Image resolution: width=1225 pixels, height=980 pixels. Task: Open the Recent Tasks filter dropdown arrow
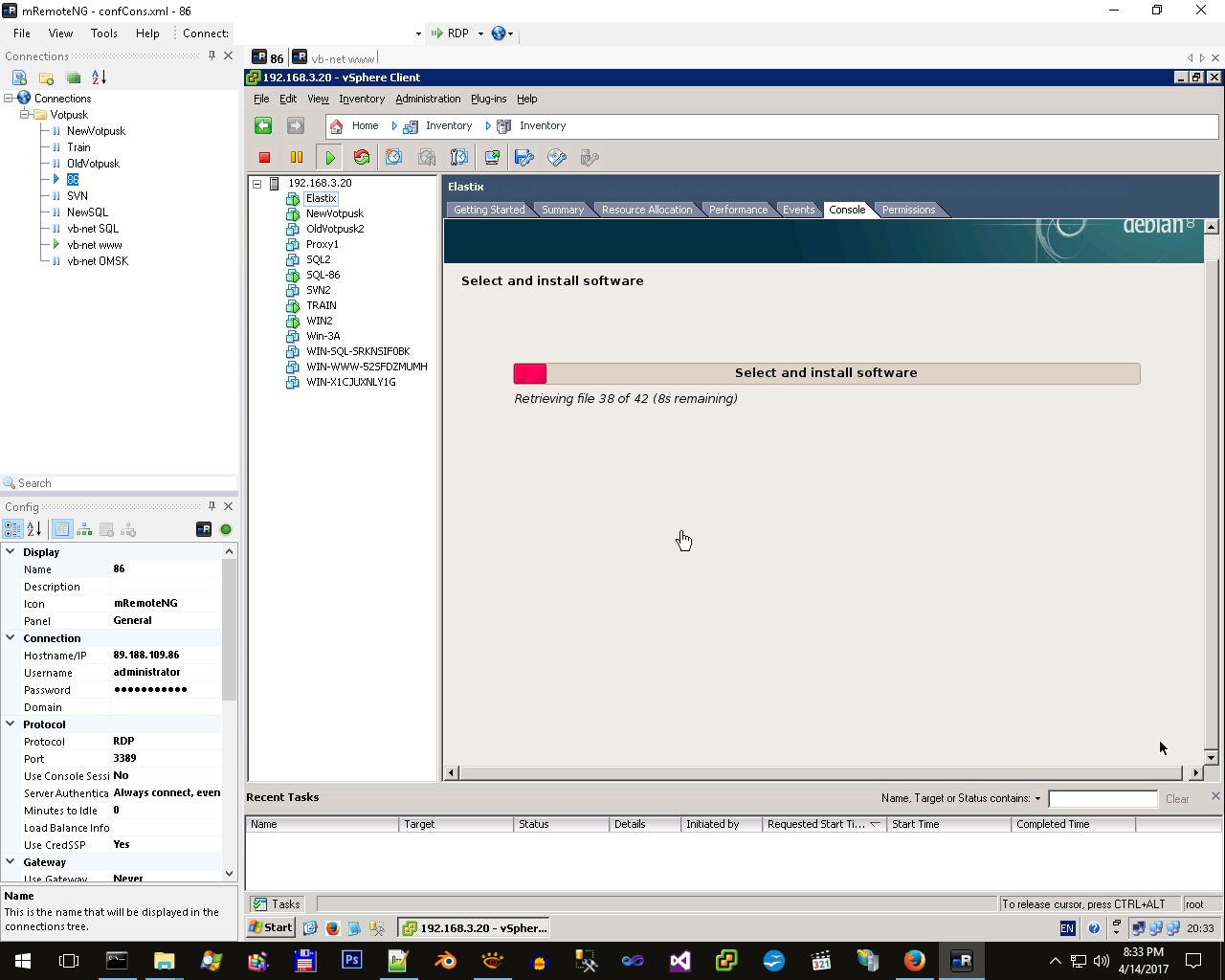[1037, 798]
